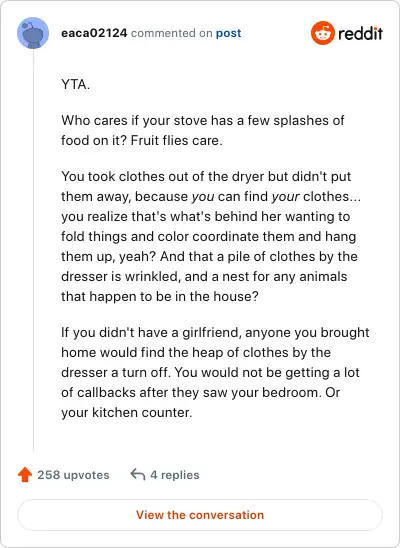Click the "Fruit flies care" paragraph

pyautogui.click(x=203, y=130)
